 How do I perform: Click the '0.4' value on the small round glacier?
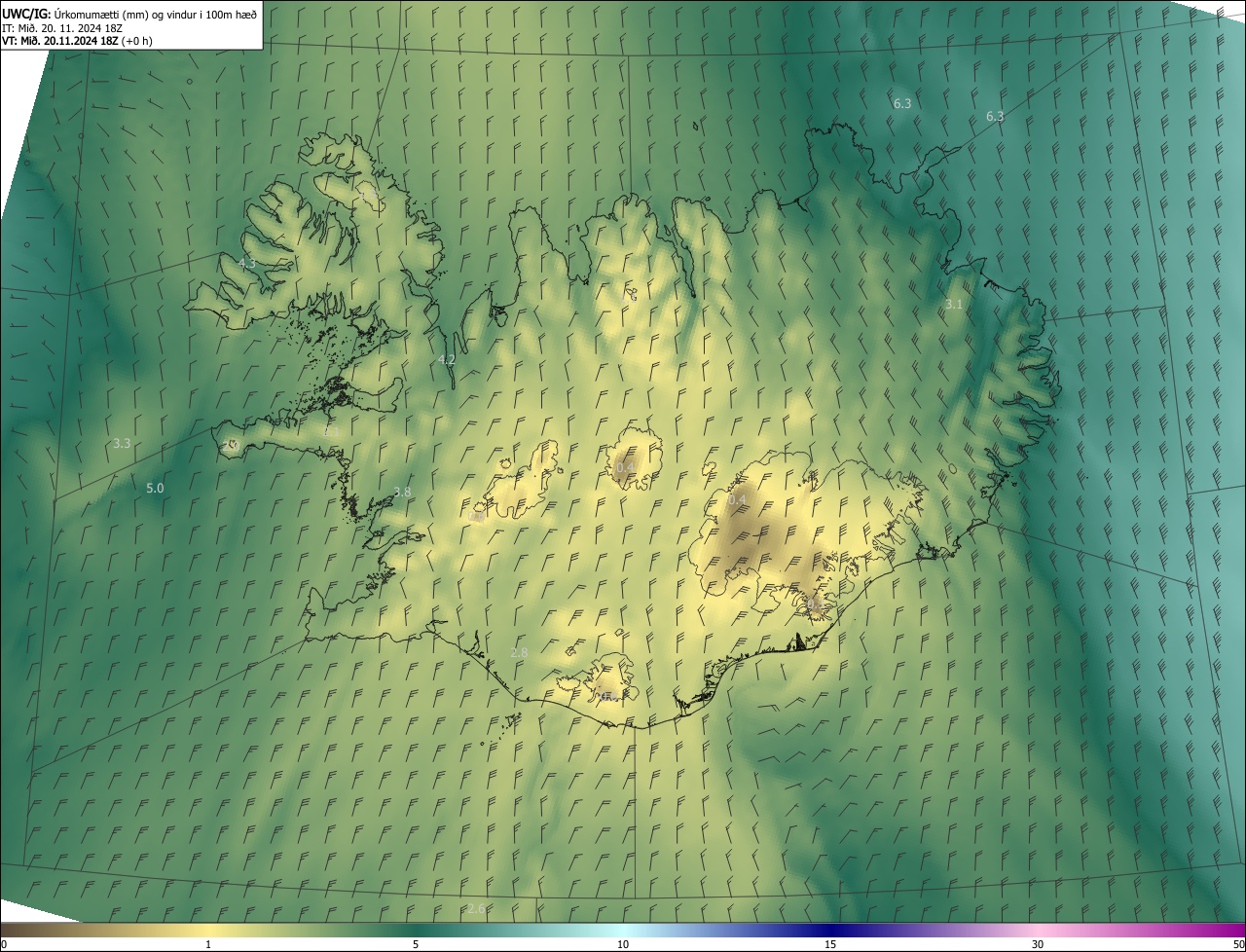point(626,468)
